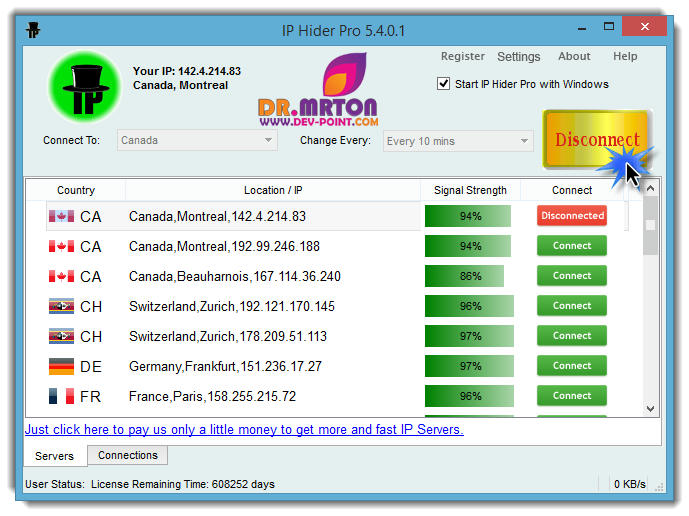Click the big yellow Disconnect button
Viewport: 689px width, 516px height.
coord(597,139)
